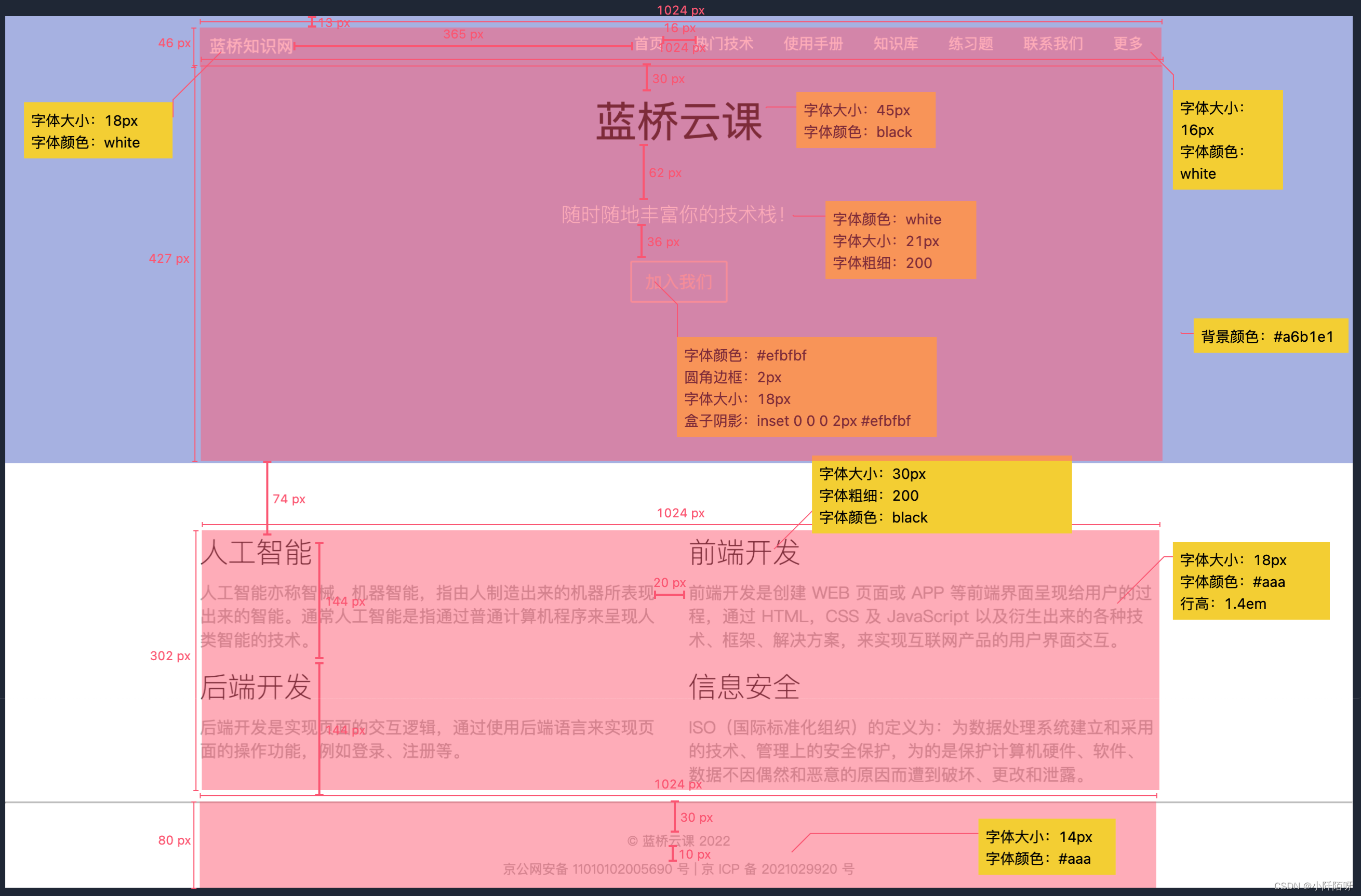Click the 后端开发 section heading
The height and width of the screenshot is (896, 1361).
(256, 687)
